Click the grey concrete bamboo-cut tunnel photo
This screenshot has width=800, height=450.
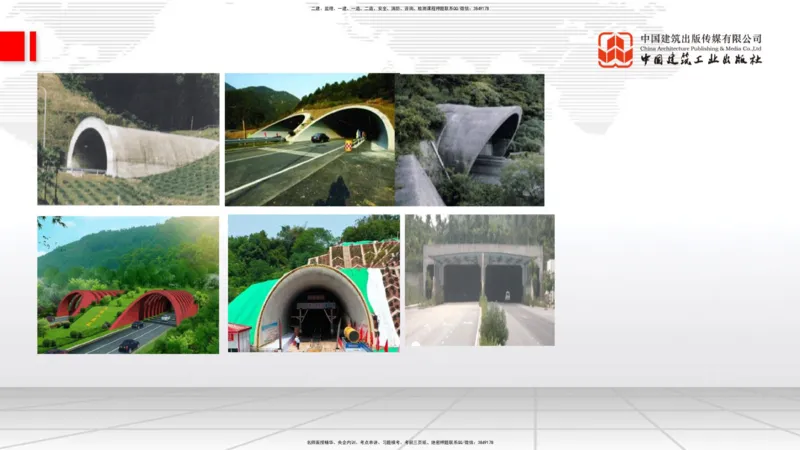[x=470, y=139]
